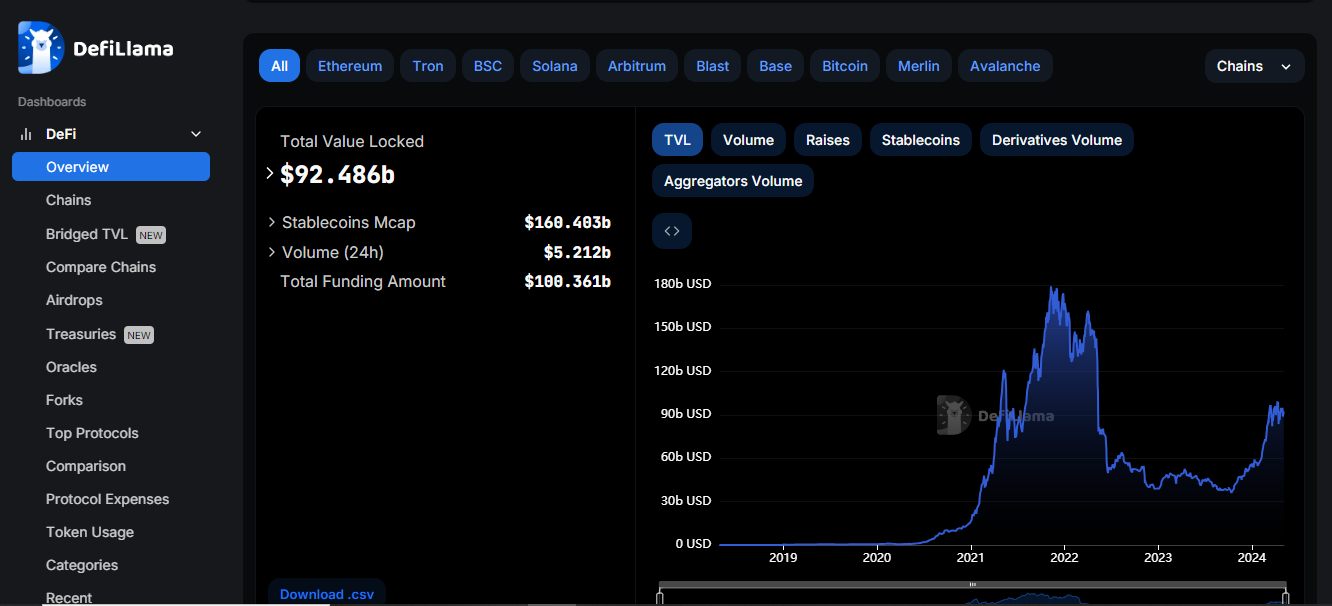1332x606 pixels.
Task: Toggle the Raises chart series
Action: (x=828, y=140)
